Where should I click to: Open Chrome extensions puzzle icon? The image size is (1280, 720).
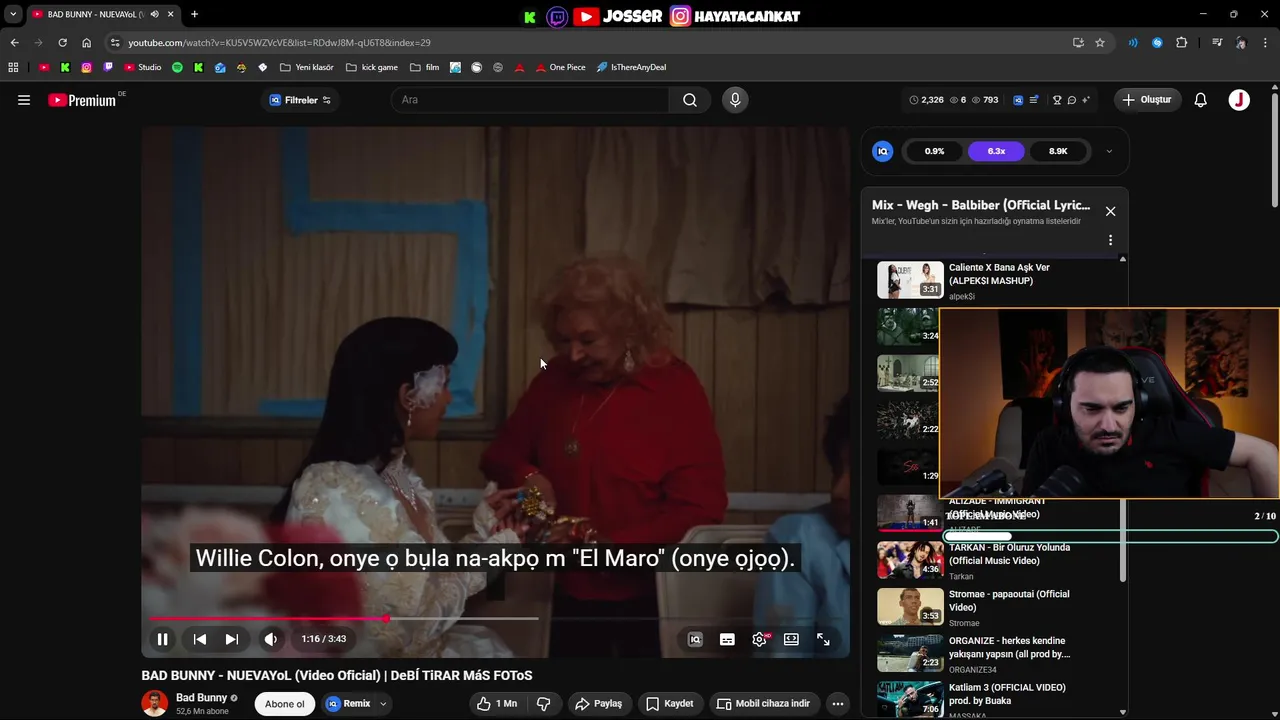(x=1182, y=43)
